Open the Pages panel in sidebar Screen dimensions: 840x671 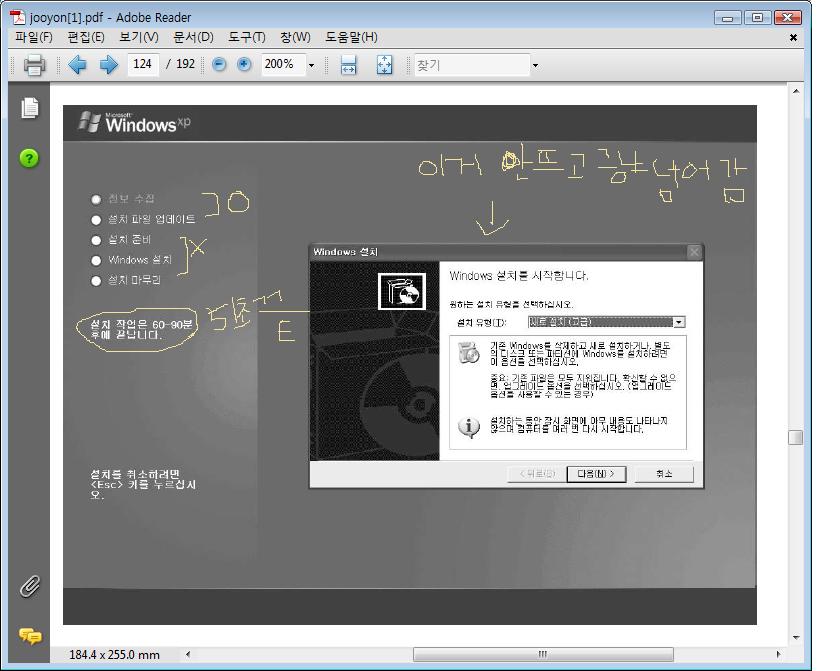point(30,108)
